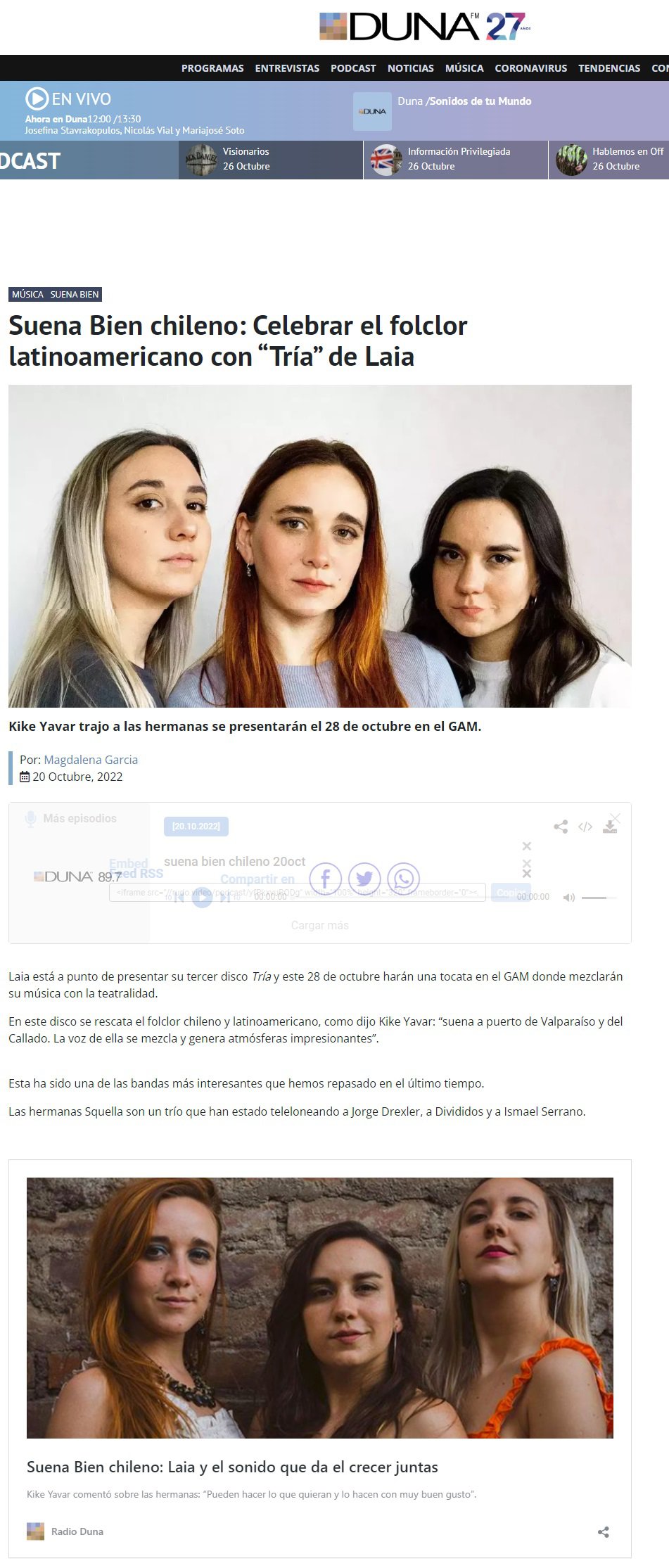Play the live radio stream
This screenshot has width=669, height=1568.
pos(37,98)
